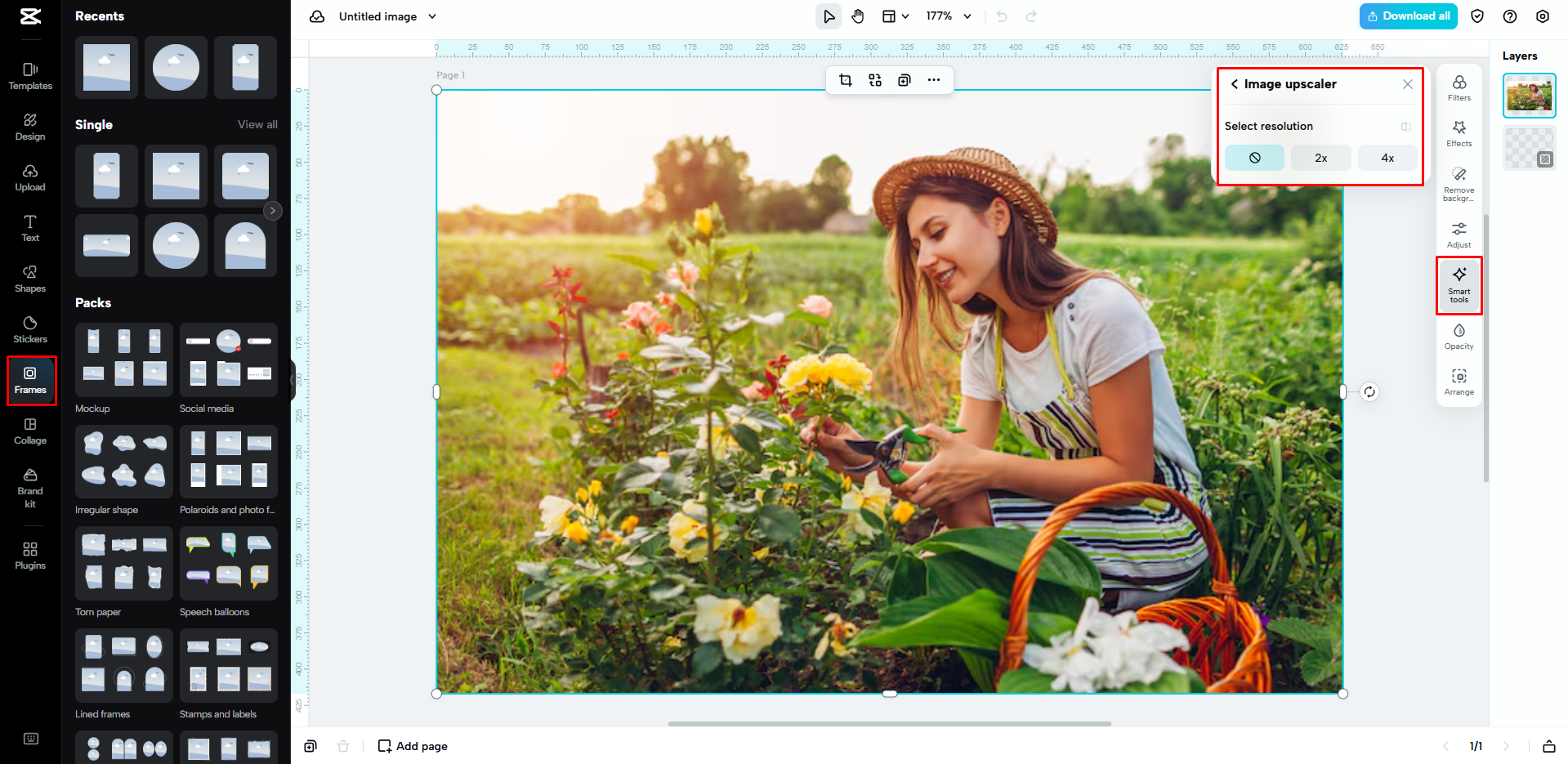Click Add page below the canvas
The width and height of the screenshot is (1568, 764).
pos(413,745)
